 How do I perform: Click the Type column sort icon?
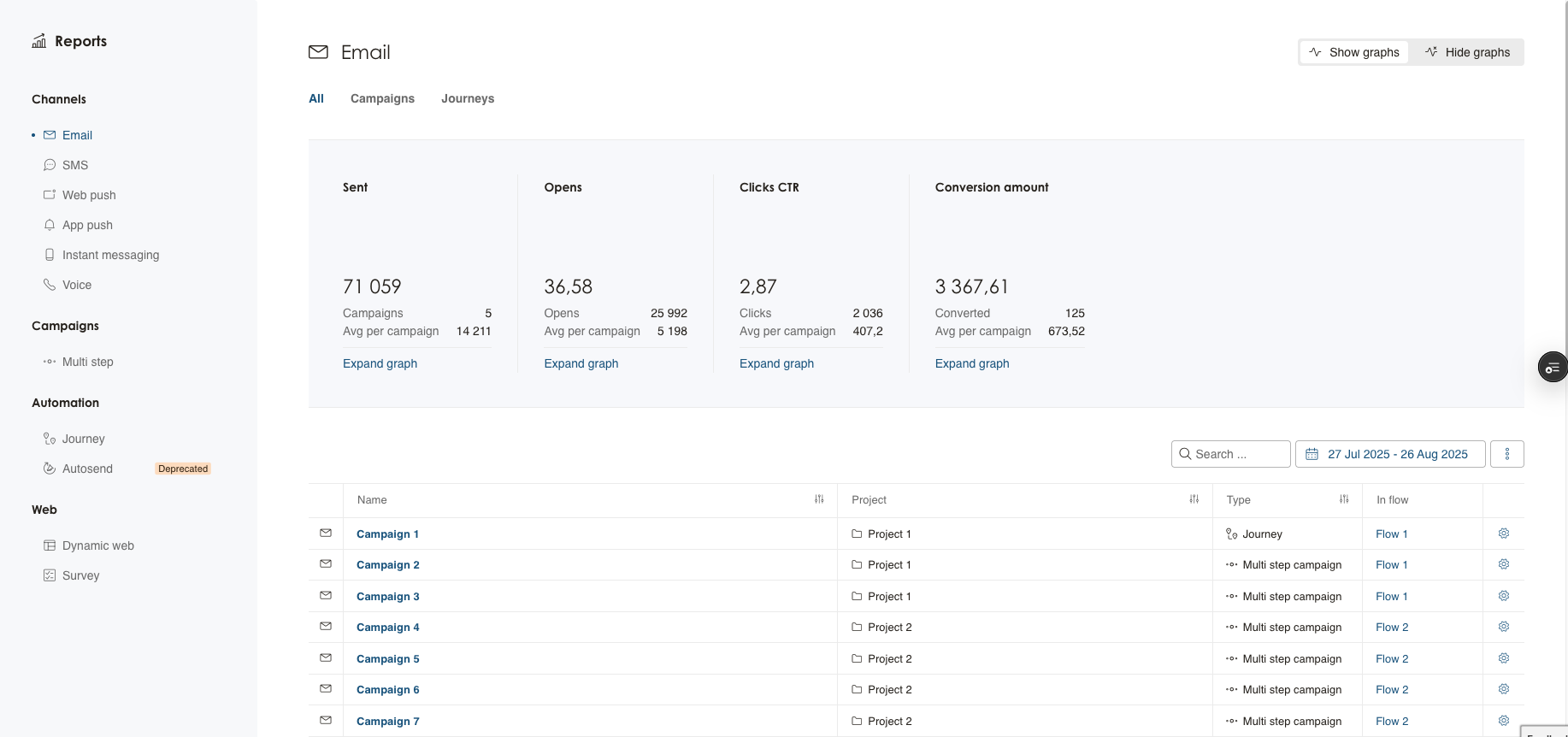click(1343, 499)
